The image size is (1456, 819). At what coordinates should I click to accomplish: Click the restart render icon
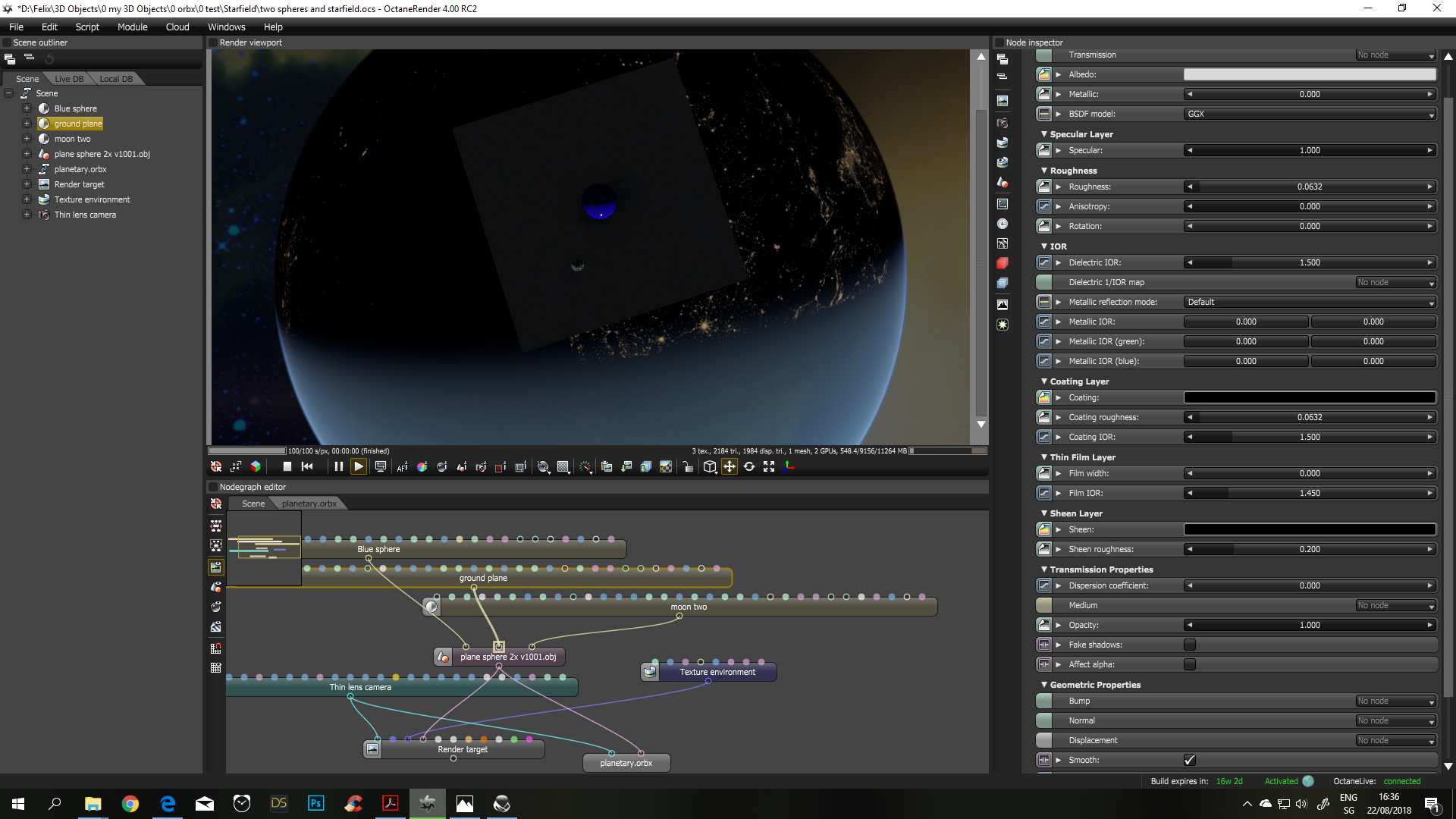click(x=307, y=467)
